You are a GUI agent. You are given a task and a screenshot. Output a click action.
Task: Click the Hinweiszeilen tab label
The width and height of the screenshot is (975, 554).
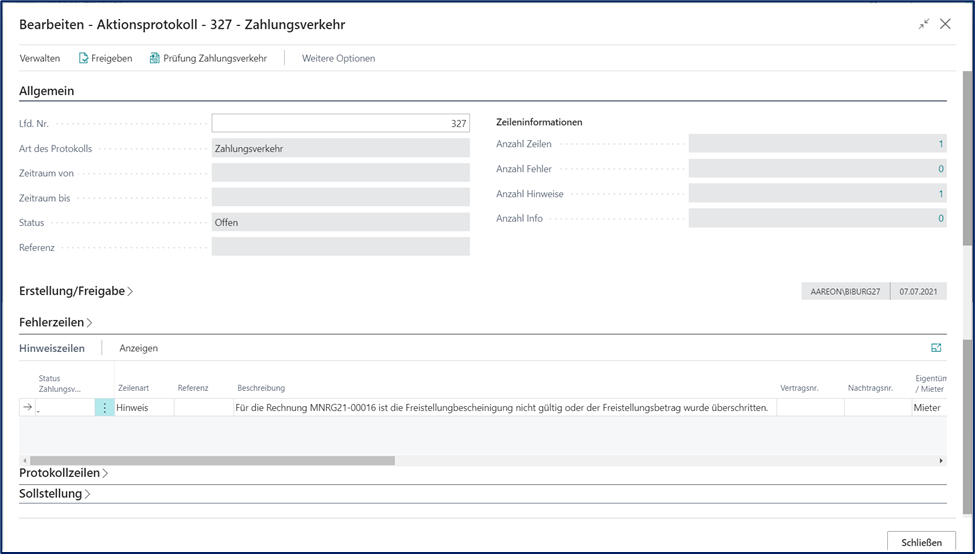52,348
